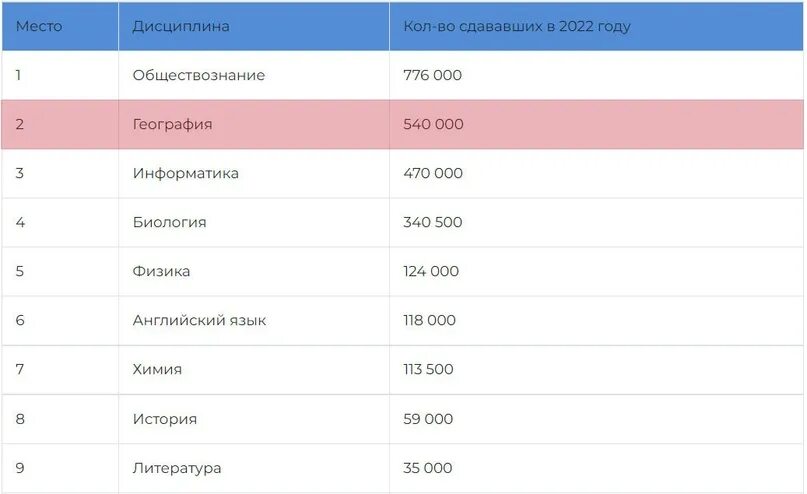Select the Литература discipline cell
Viewport: 807px width, 494px height.
(254, 468)
